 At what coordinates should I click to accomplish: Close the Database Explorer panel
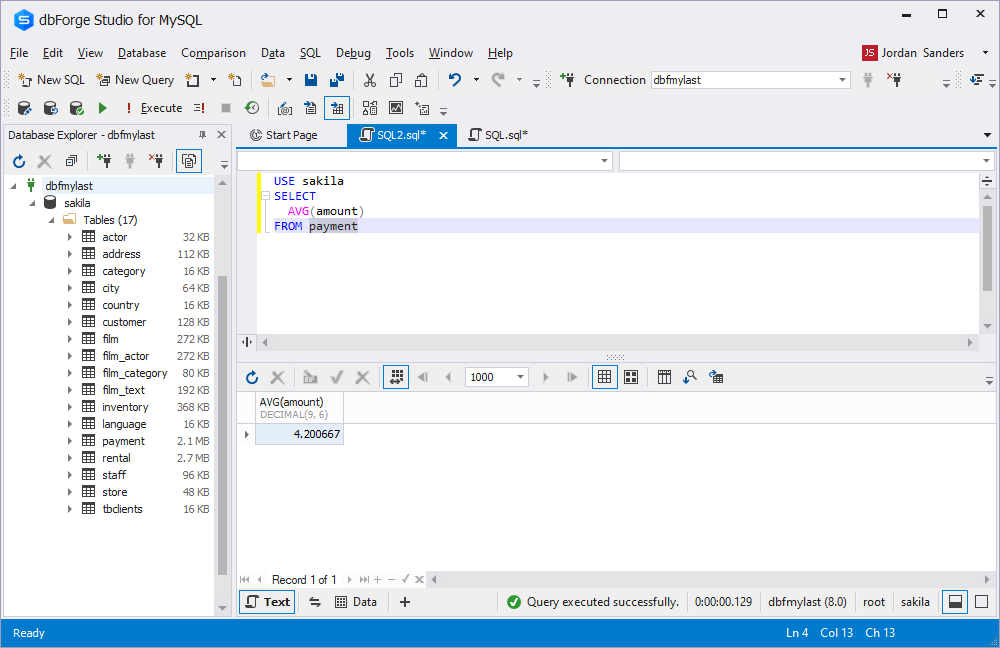(221, 135)
